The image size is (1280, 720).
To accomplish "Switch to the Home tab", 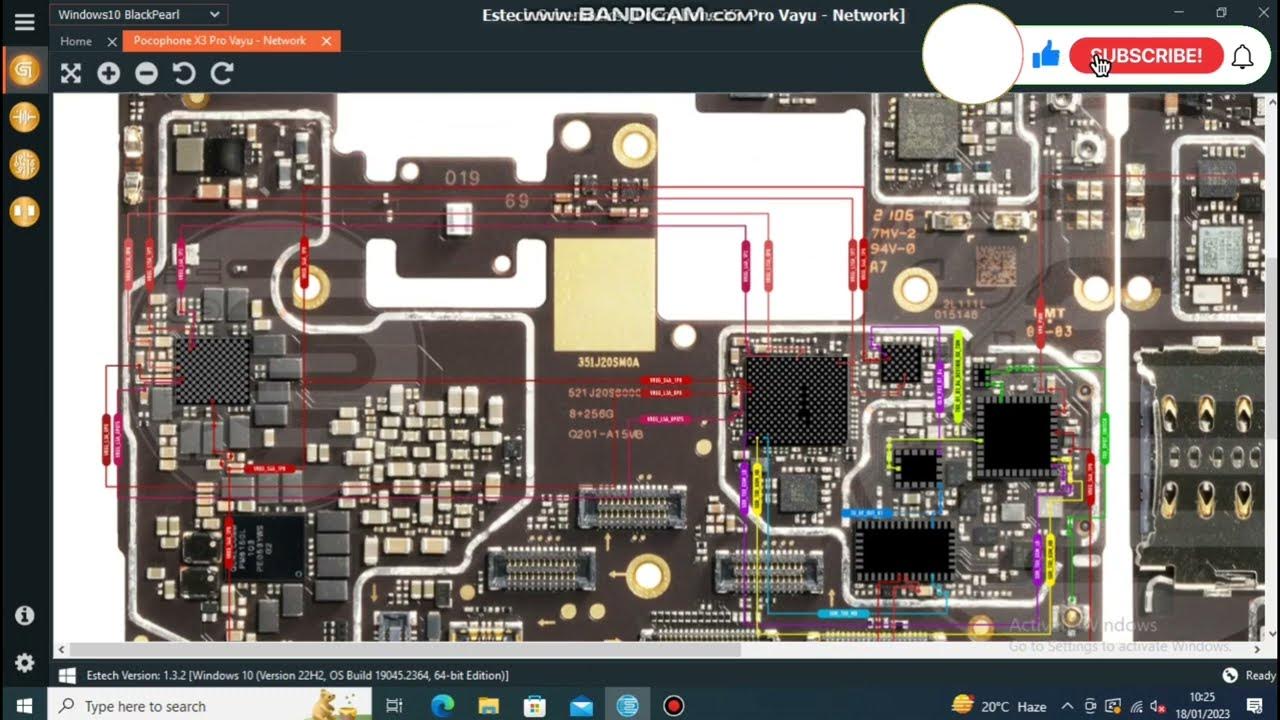I will [x=76, y=41].
